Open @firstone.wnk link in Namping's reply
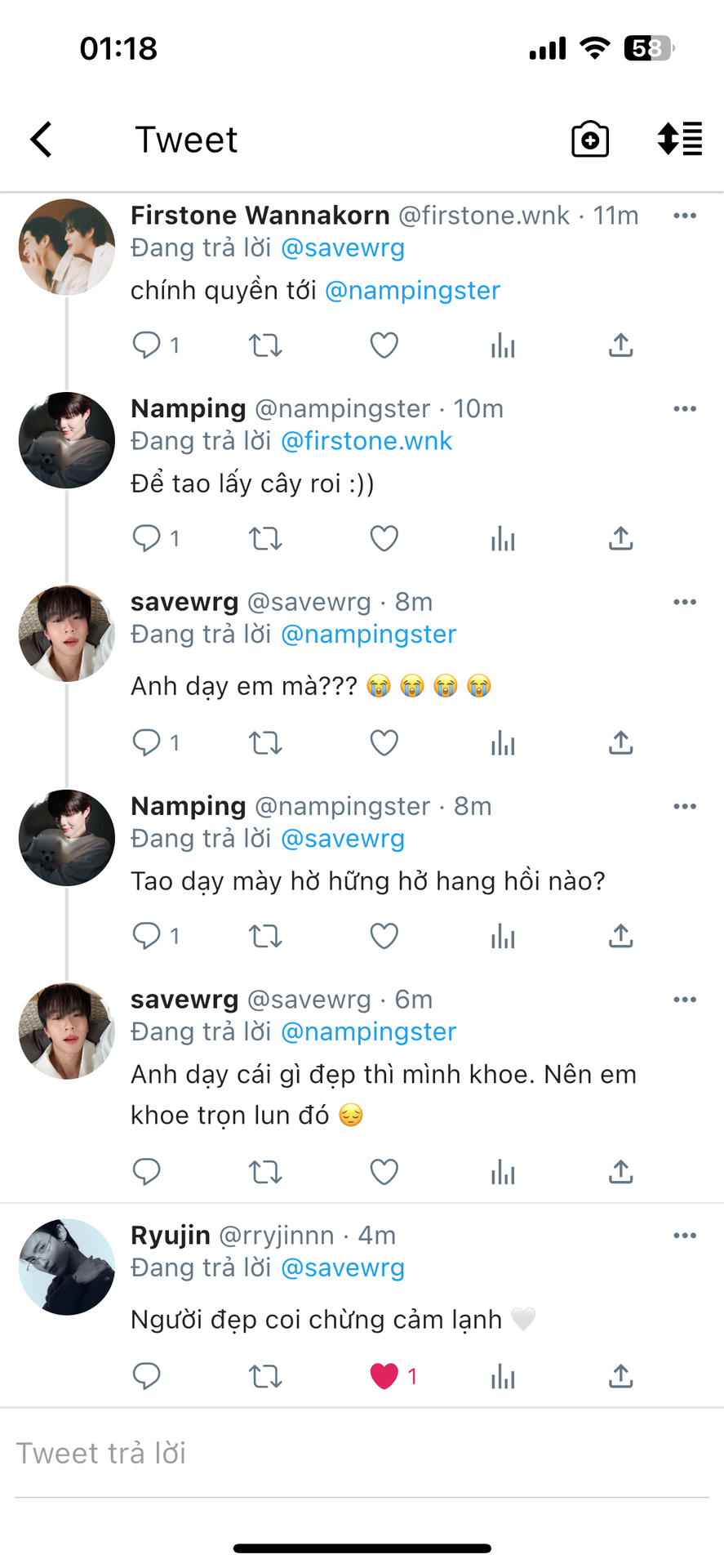 coord(366,441)
